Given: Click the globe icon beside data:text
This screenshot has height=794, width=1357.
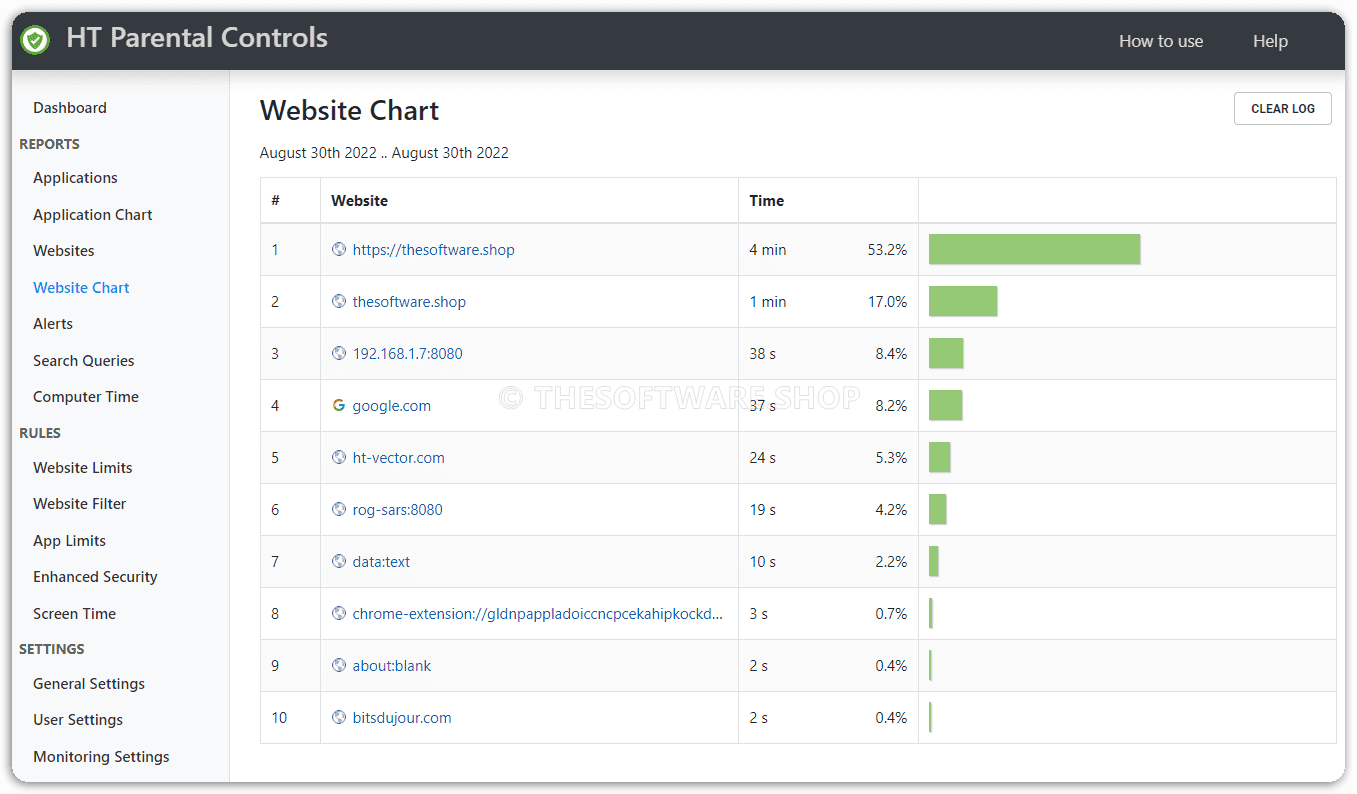Looking at the screenshot, I should pyautogui.click(x=339, y=561).
